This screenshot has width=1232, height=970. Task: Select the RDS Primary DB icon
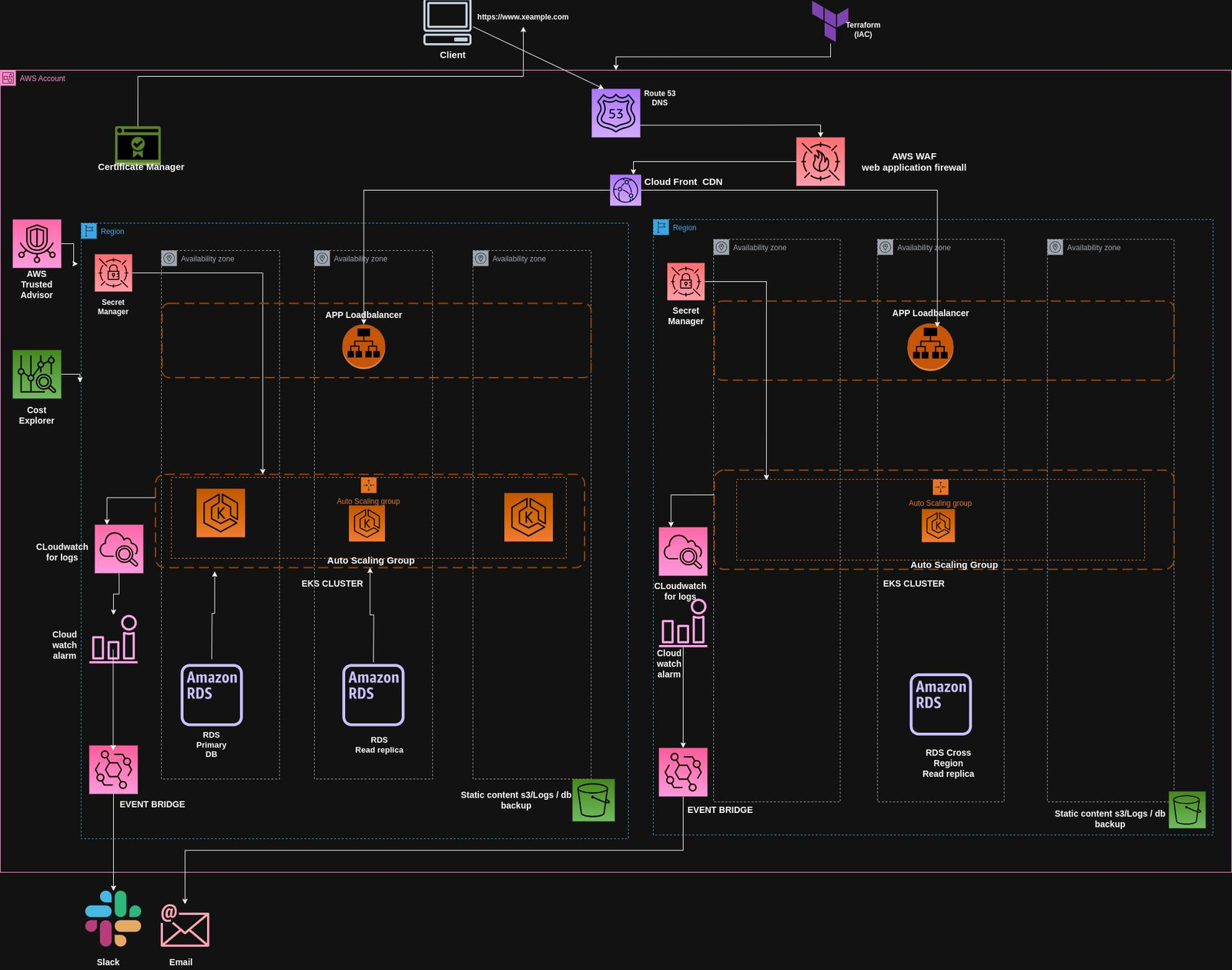pyautogui.click(x=212, y=695)
